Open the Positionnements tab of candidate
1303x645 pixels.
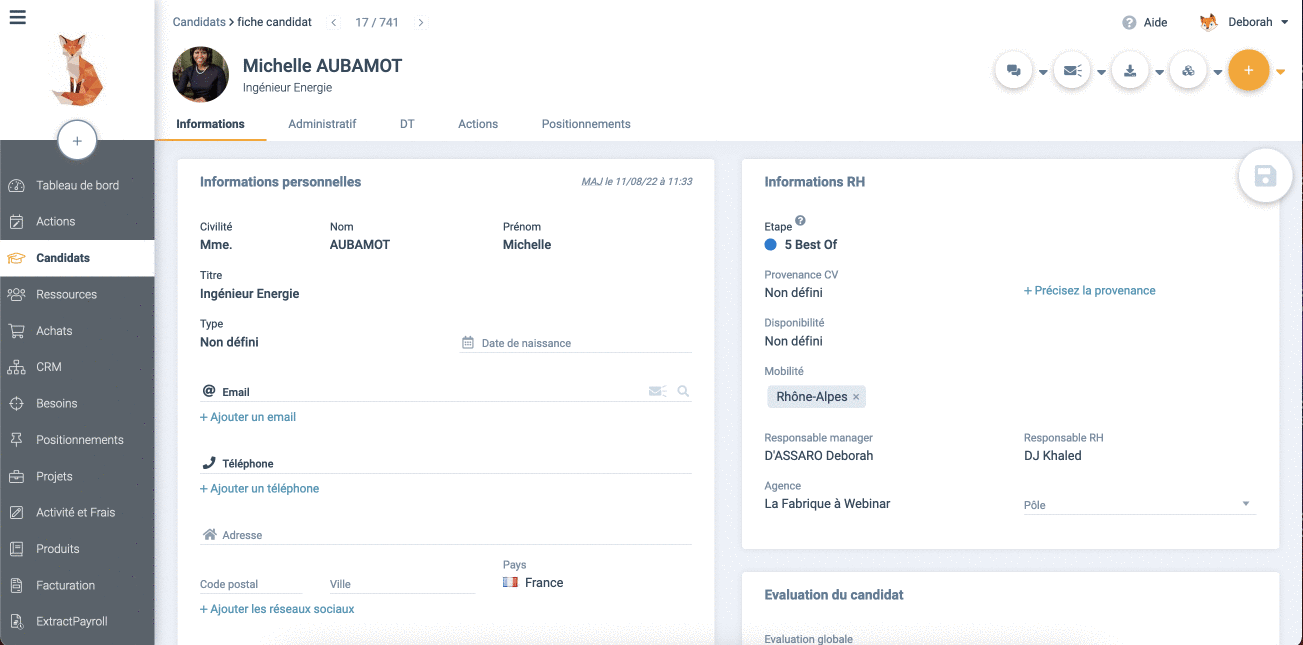586,124
